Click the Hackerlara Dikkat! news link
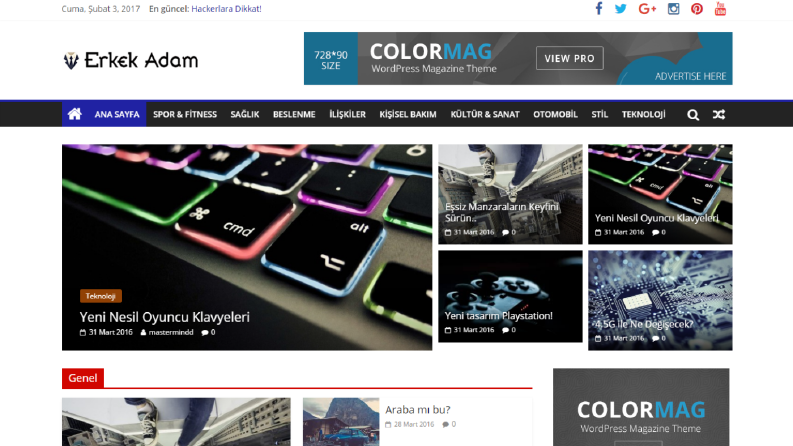This screenshot has height=446, width=793. coord(226,9)
